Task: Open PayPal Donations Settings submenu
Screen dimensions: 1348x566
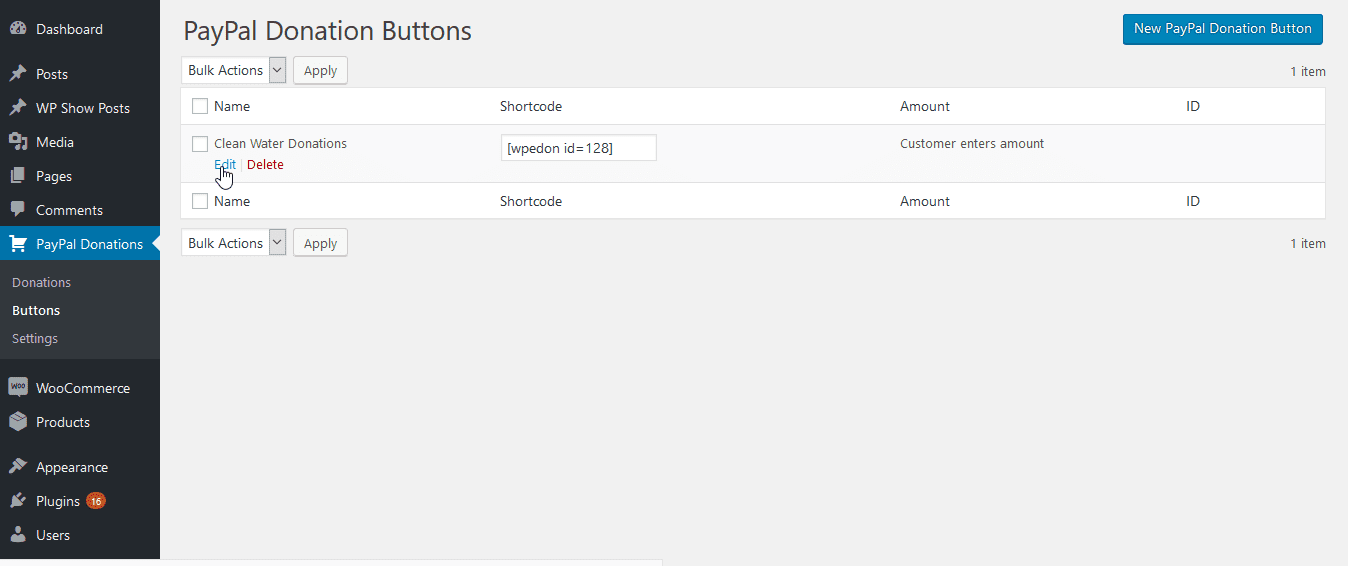Action: (35, 339)
